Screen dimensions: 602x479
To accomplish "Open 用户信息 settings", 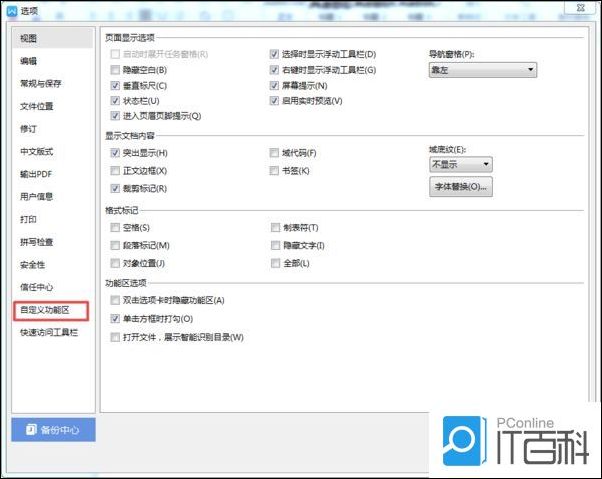I will pyautogui.click(x=53, y=197).
